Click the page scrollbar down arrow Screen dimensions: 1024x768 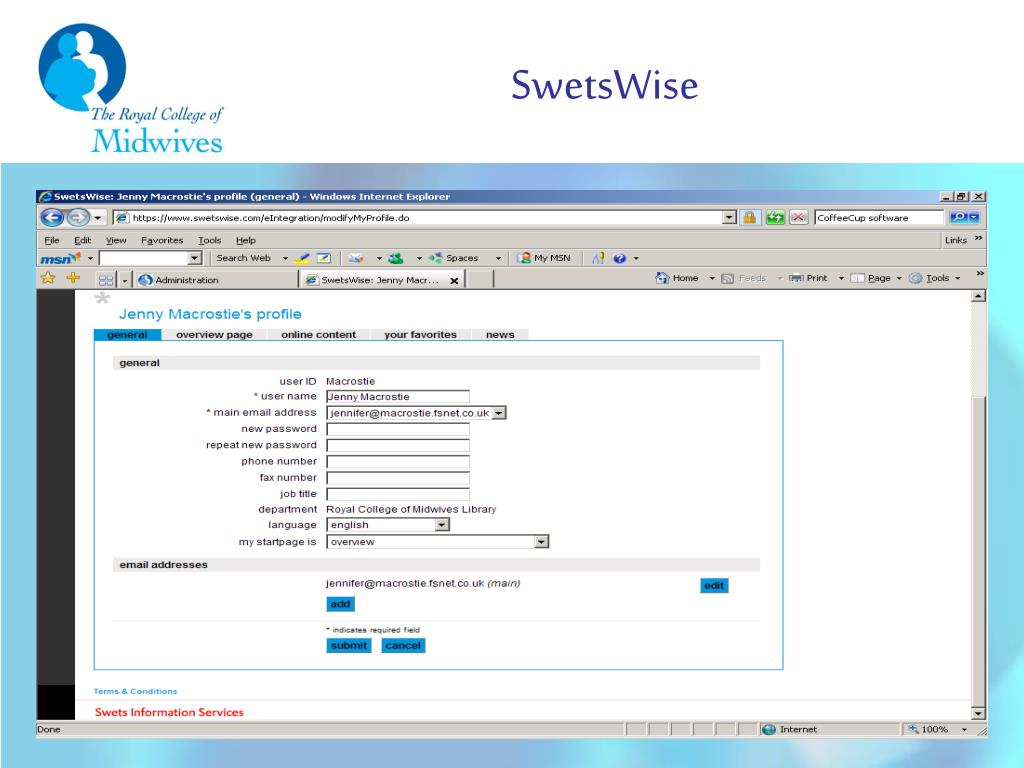[x=978, y=713]
